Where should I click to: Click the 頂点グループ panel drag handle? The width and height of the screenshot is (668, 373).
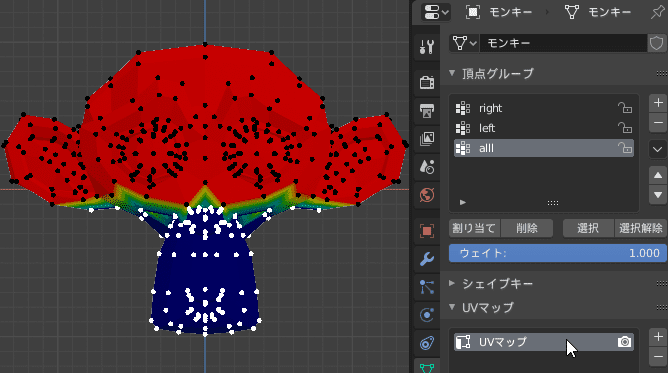662,73
